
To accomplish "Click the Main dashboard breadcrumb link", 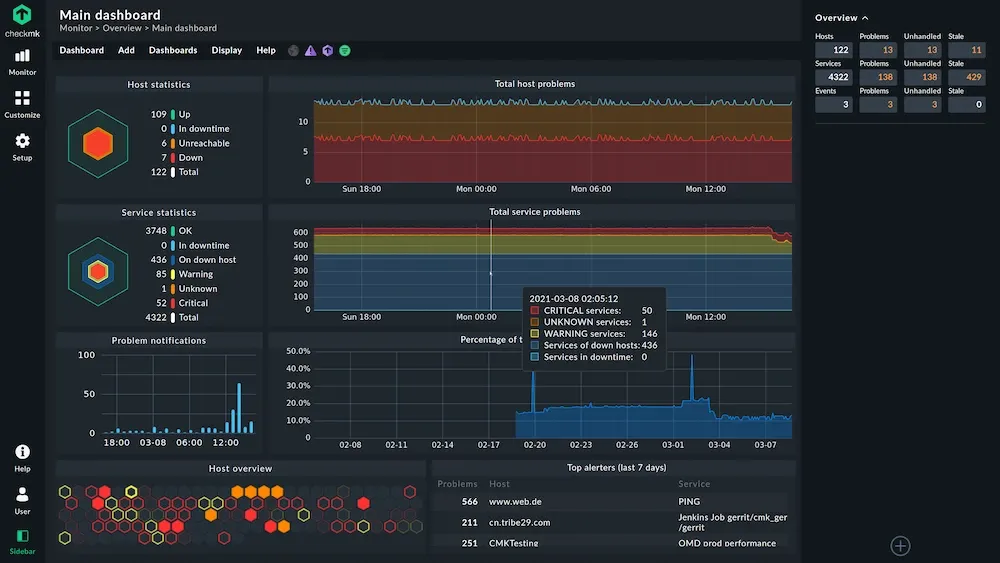I will [x=184, y=28].
